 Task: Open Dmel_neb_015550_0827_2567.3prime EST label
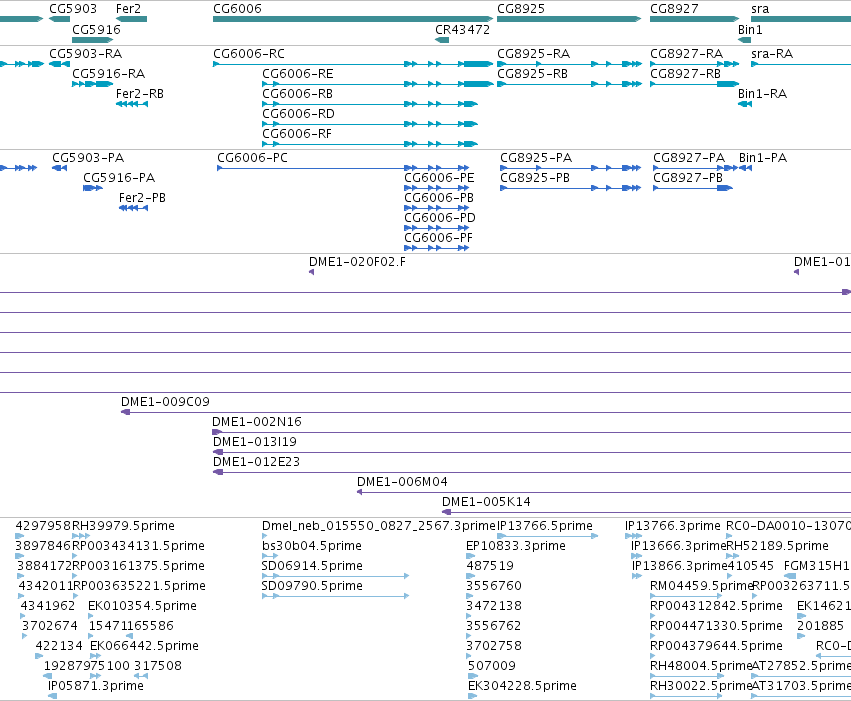pos(379,526)
